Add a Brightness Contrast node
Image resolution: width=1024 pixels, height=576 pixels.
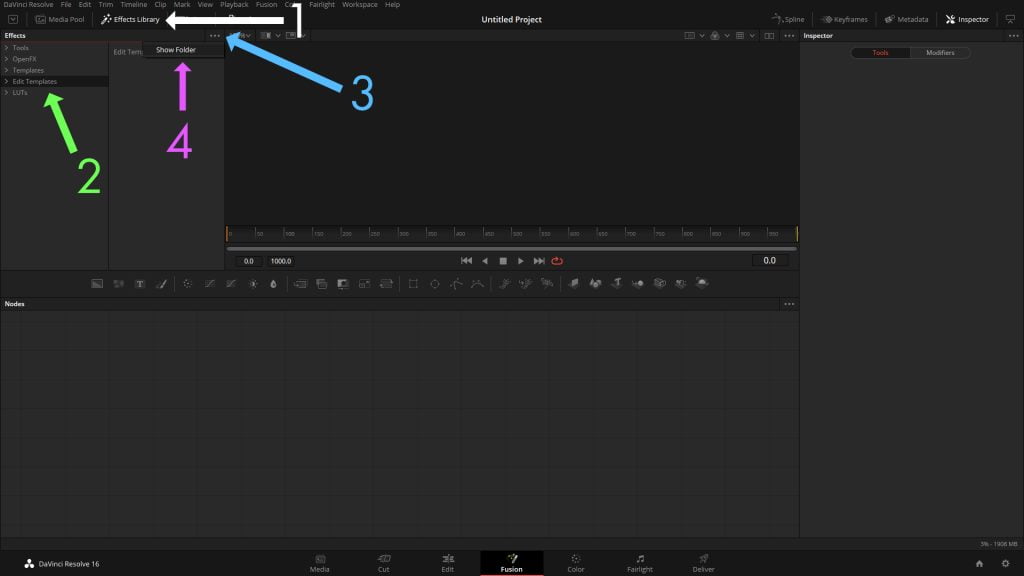(253, 283)
